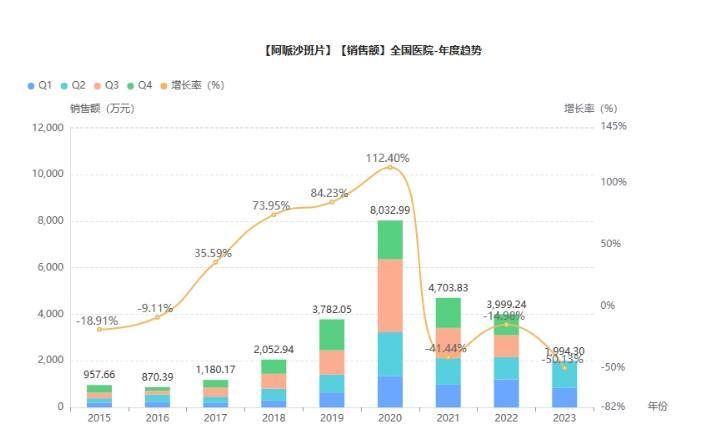Screen dimensions: 702x436
Task: Click the 2022 blue Q1 bar segment
Action: click(506, 393)
